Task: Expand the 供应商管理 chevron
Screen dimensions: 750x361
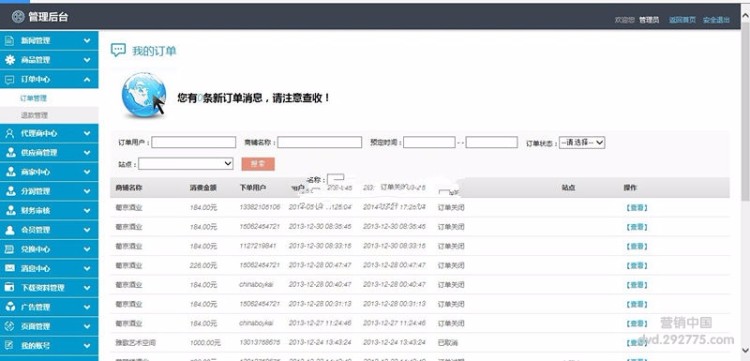Action: pos(87,153)
